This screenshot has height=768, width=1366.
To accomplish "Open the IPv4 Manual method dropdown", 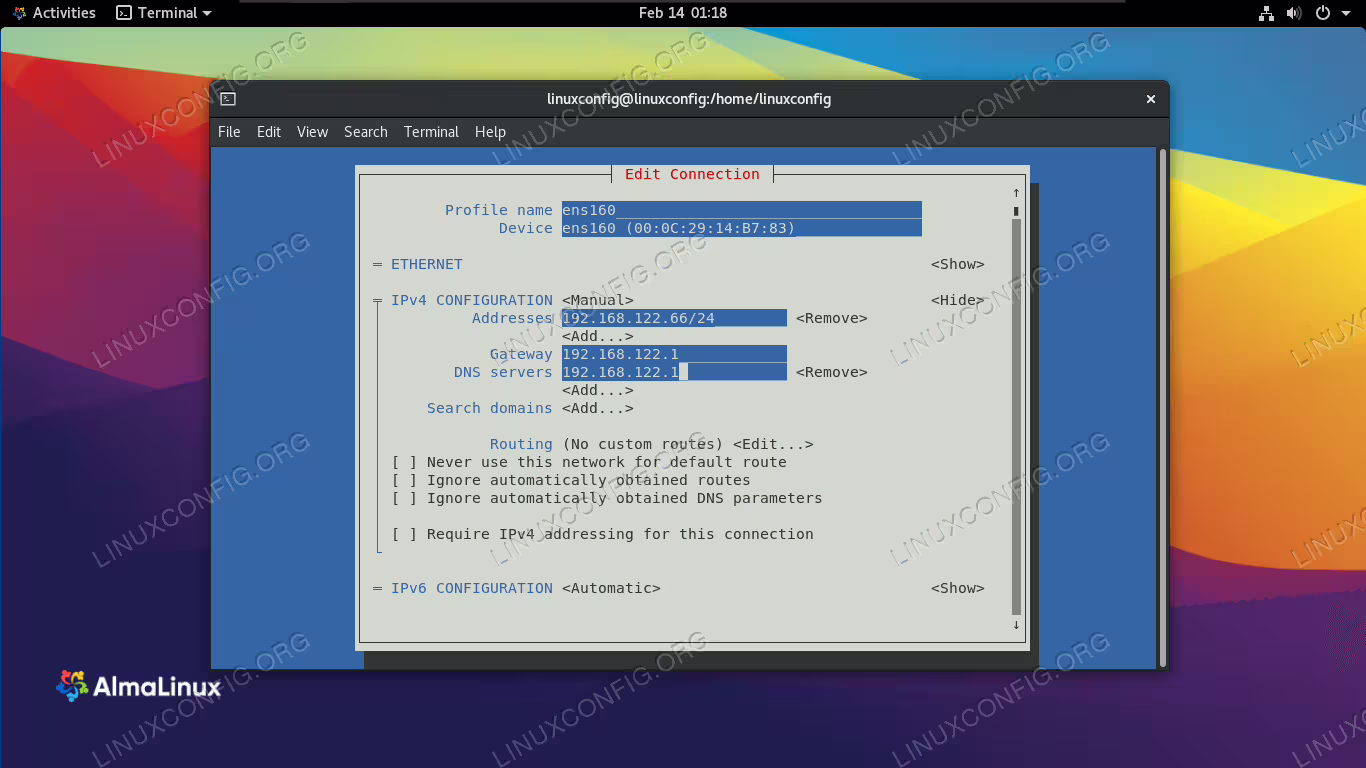I will [598, 300].
